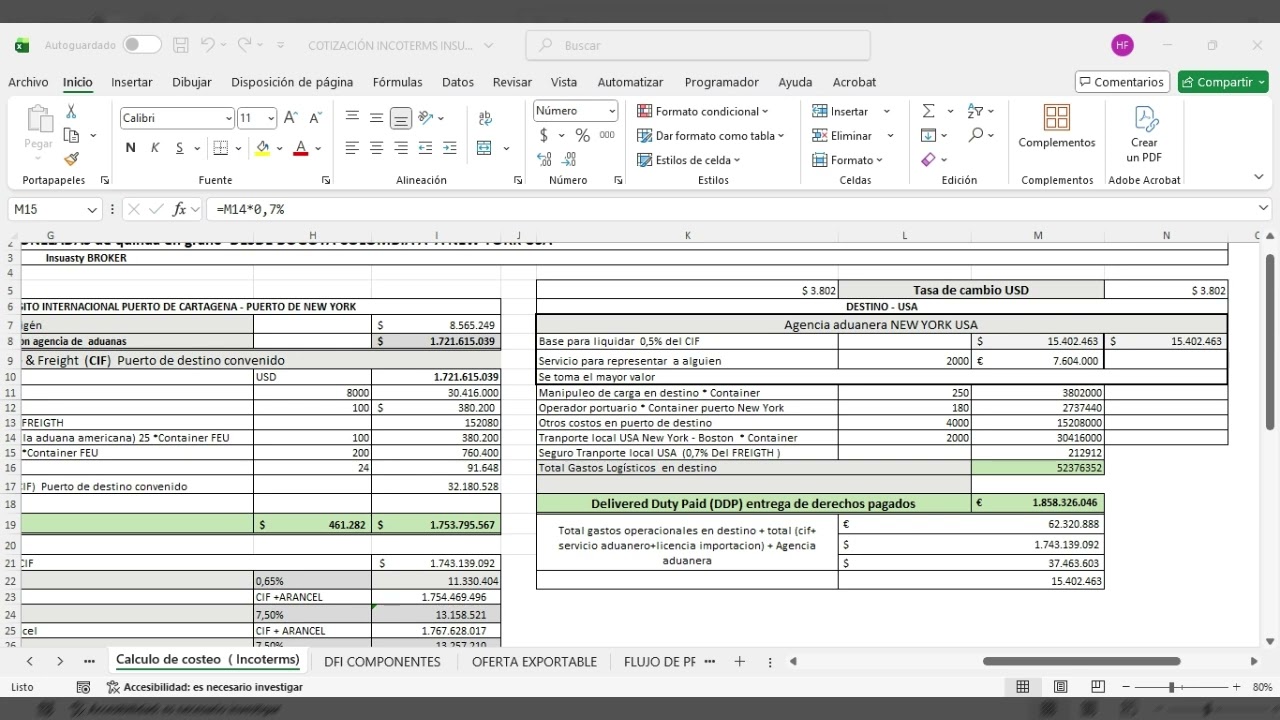The image size is (1280, 720).
Task: Click the Increase decimals icon
Action: pyautogui.click(x=545, y=159)
